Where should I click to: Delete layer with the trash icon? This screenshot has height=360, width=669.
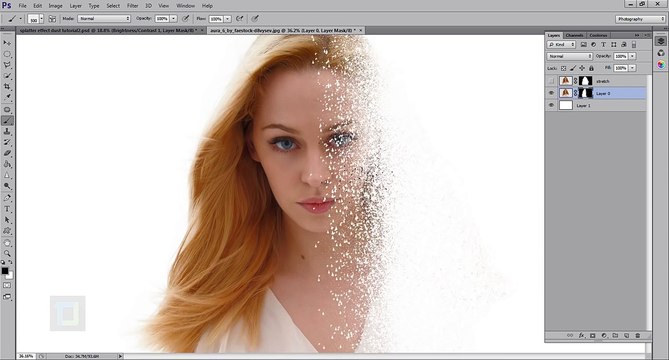(637, 336)
